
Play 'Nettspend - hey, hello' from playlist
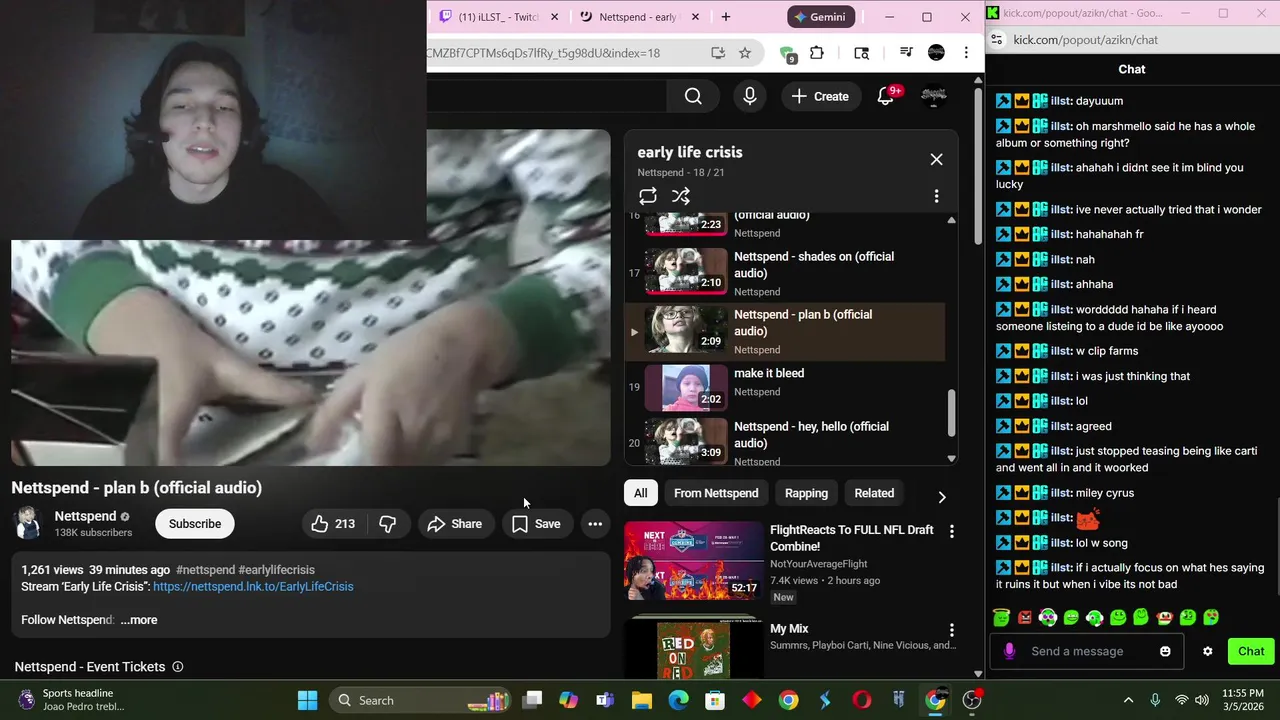point(785,442)
